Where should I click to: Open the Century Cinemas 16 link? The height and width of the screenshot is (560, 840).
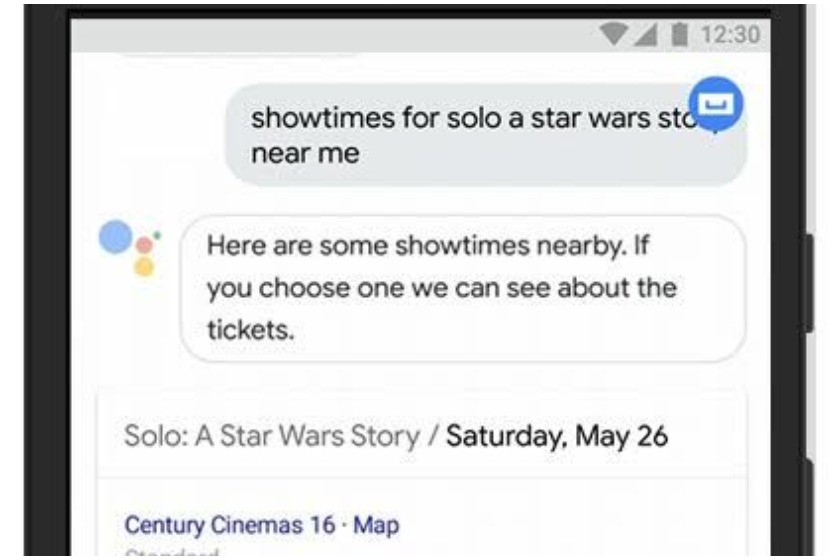230,525
